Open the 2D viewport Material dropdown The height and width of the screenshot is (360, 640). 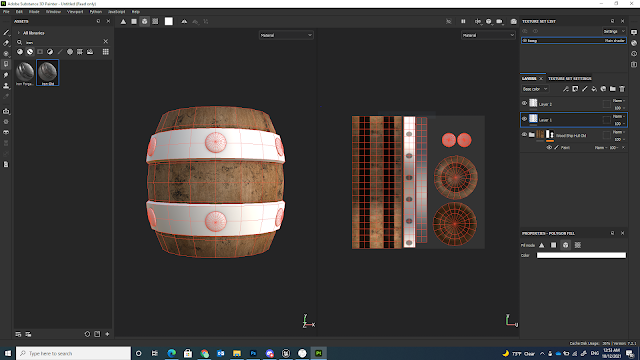click(x=488, y=35)
